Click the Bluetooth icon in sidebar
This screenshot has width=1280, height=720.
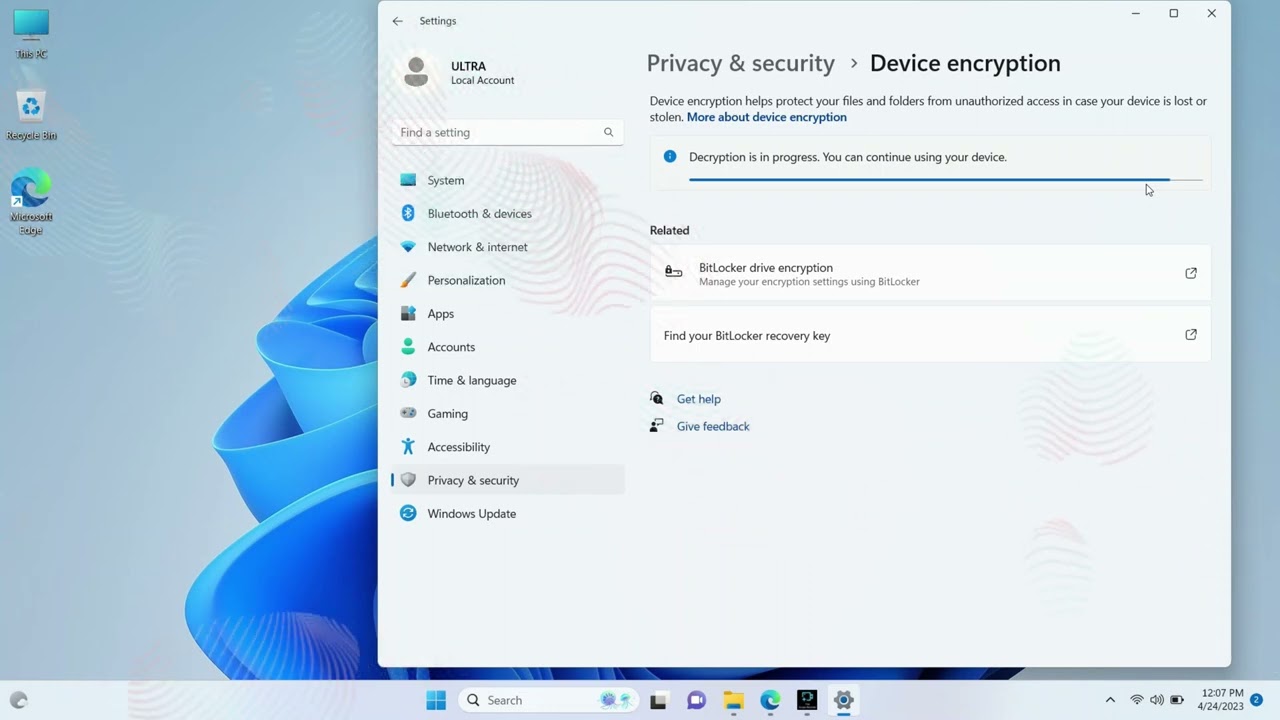pyautogui.click(x=408, y=213)
